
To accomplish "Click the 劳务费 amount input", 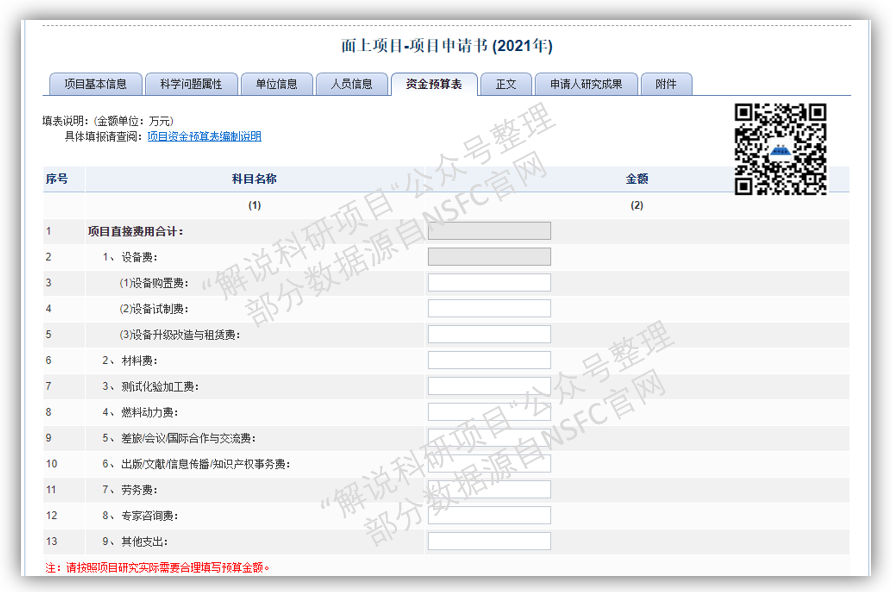I will tap(489, 490).
